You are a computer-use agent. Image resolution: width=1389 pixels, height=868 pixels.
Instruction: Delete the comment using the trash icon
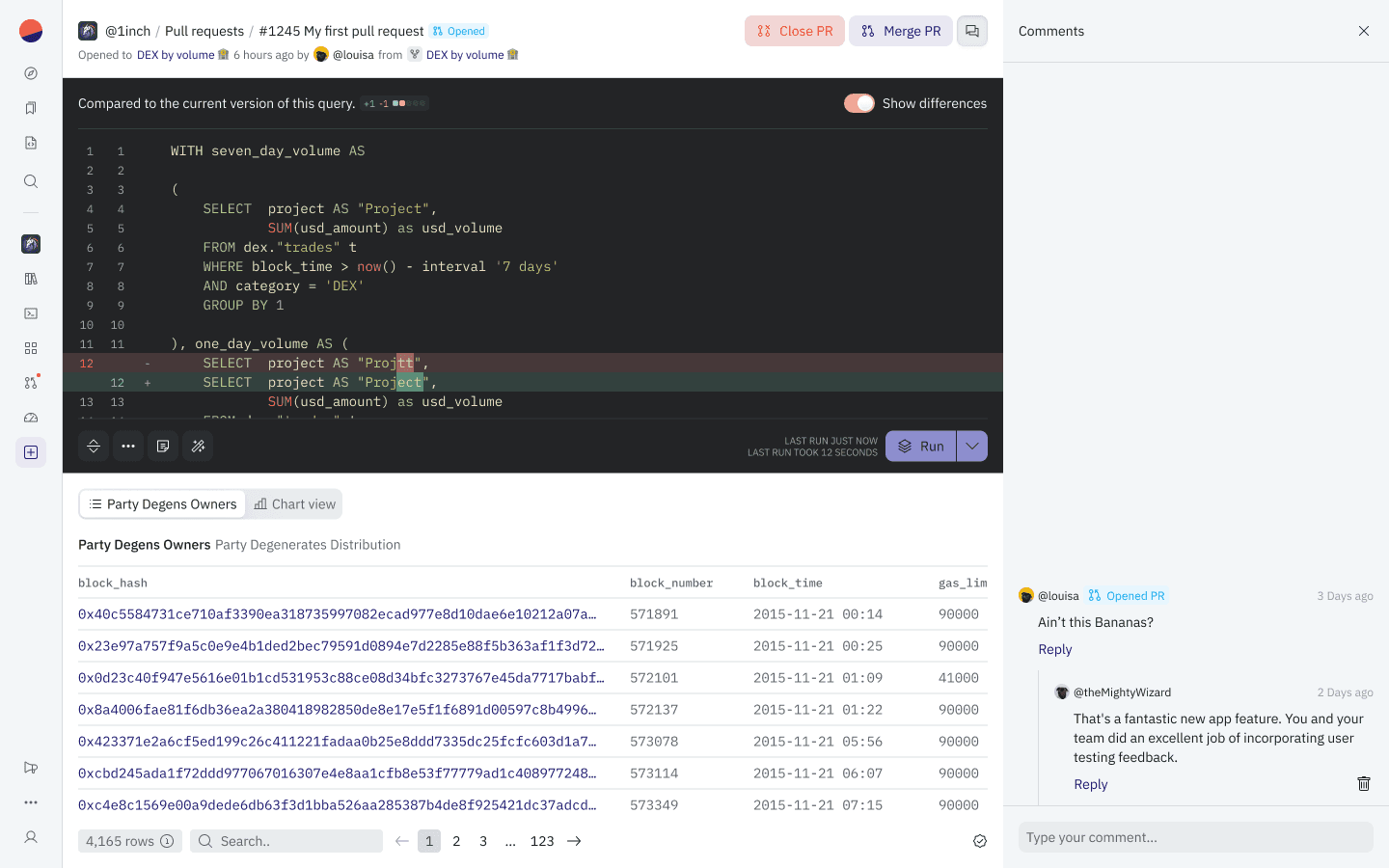tap(1363, 784)
